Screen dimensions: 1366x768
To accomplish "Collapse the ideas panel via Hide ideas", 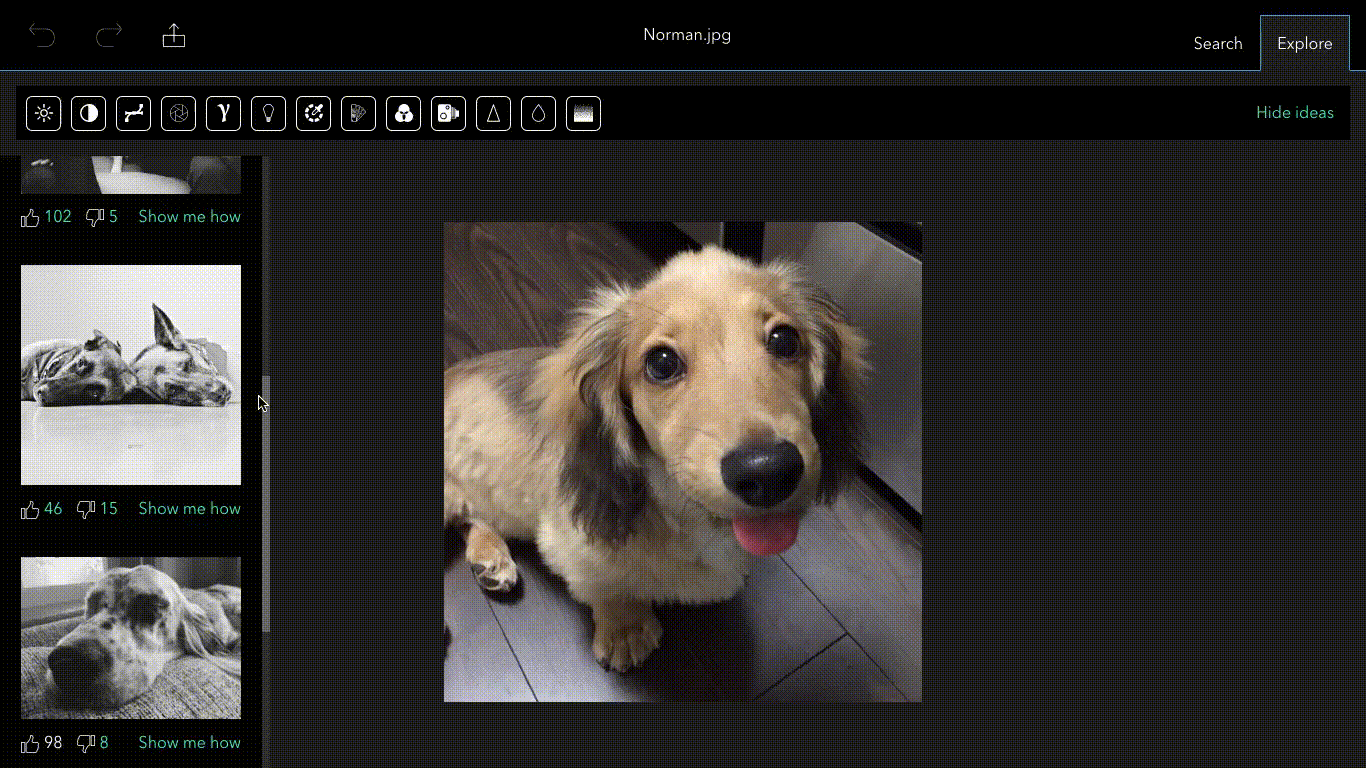I will (1294, 112).
